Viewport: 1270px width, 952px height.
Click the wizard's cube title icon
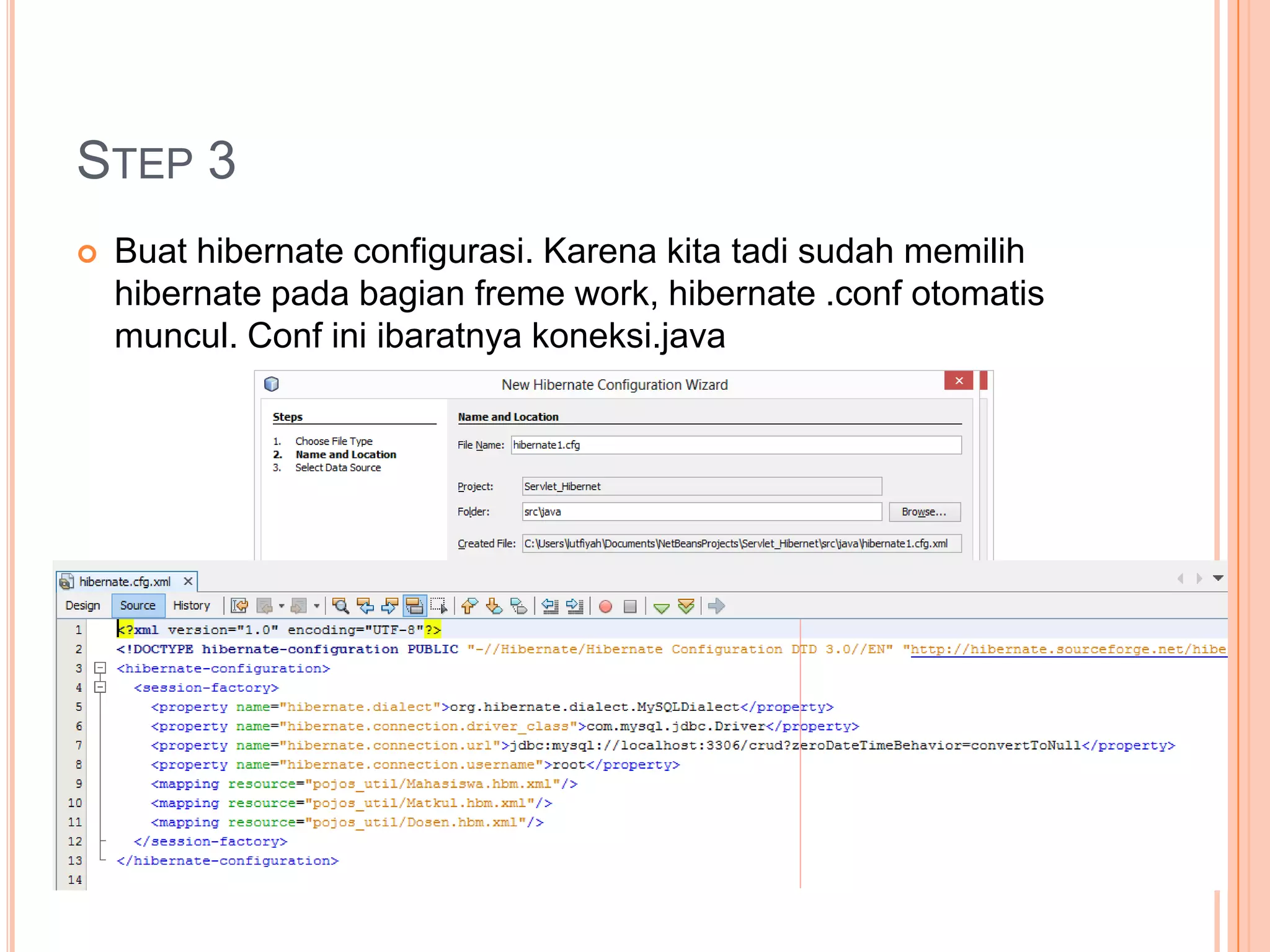272,384
